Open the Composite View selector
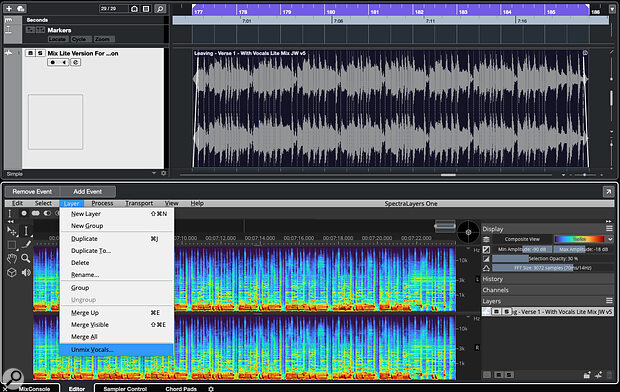 pos(522,239)
